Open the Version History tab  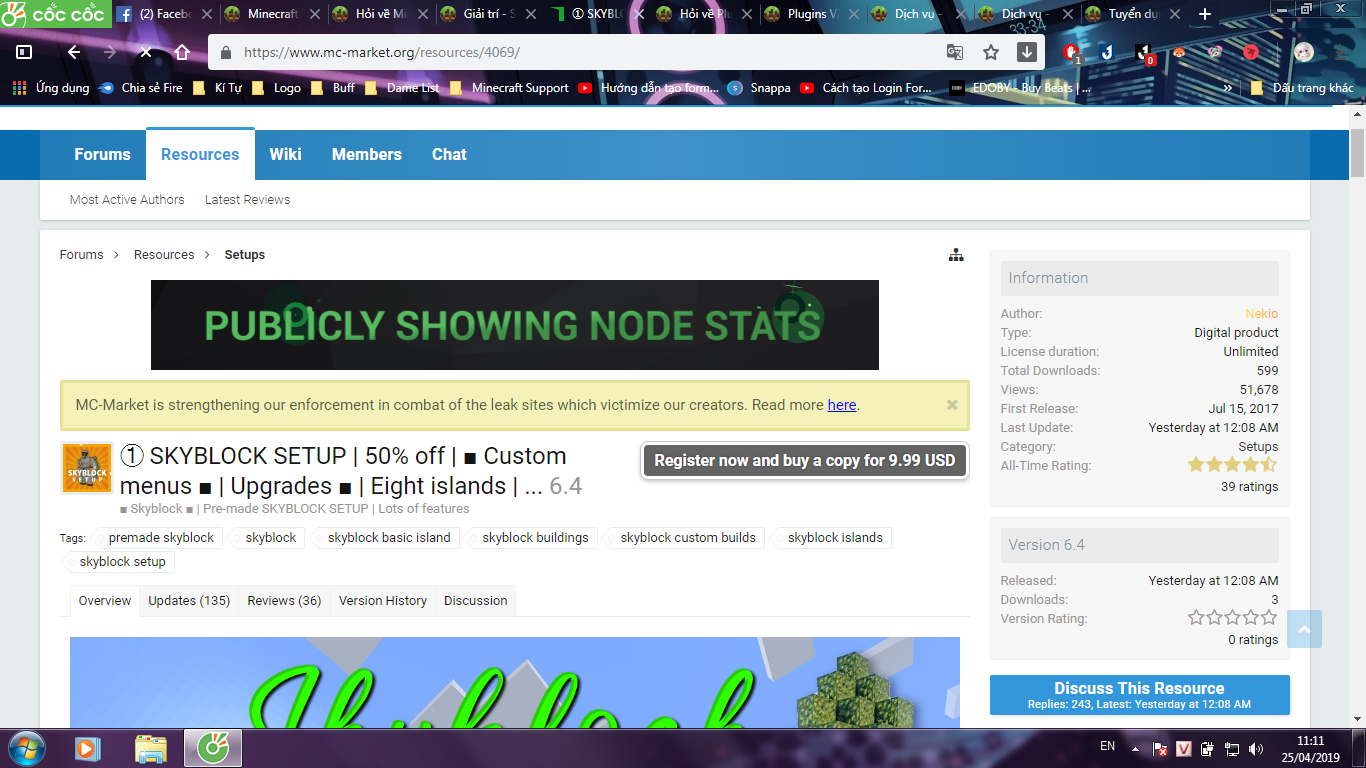383,601
